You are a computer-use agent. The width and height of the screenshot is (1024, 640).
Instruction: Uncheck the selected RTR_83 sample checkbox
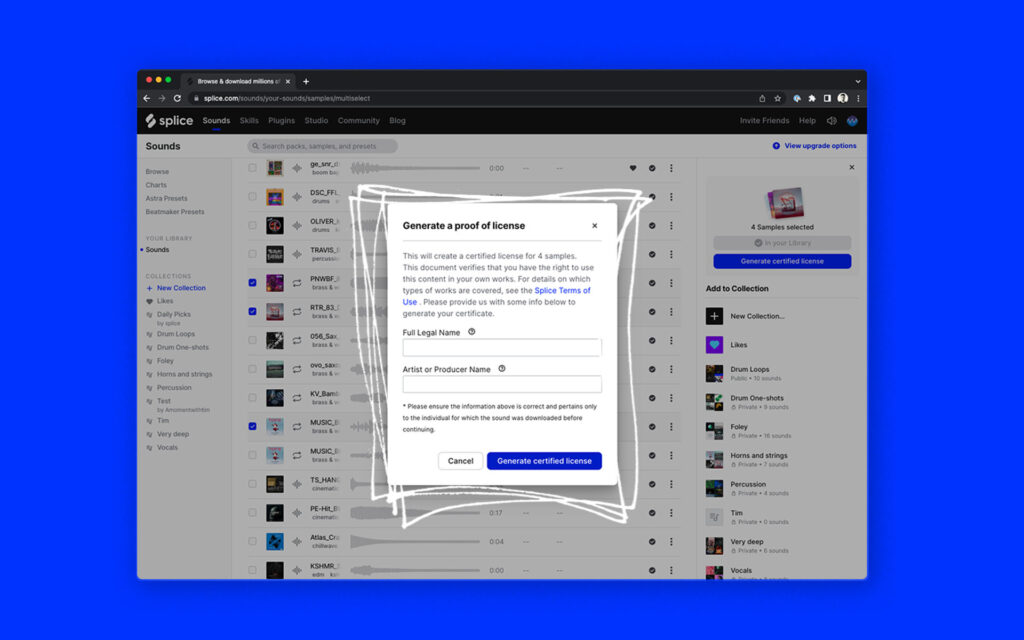point(252,311)
